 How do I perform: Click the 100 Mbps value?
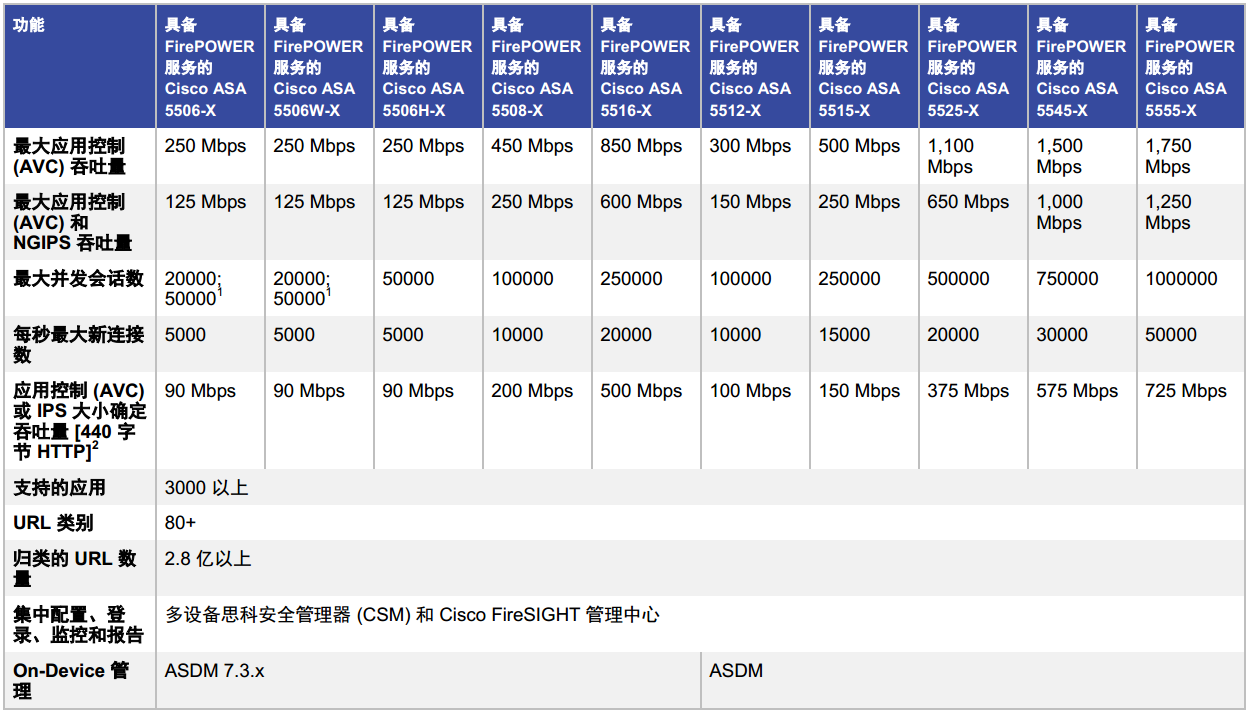751,391
